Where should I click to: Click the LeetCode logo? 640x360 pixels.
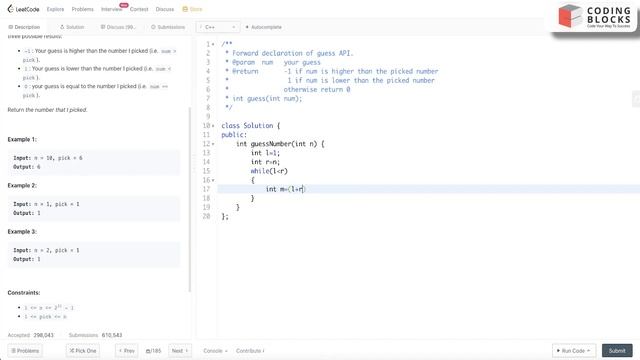[x=23, y=9]
